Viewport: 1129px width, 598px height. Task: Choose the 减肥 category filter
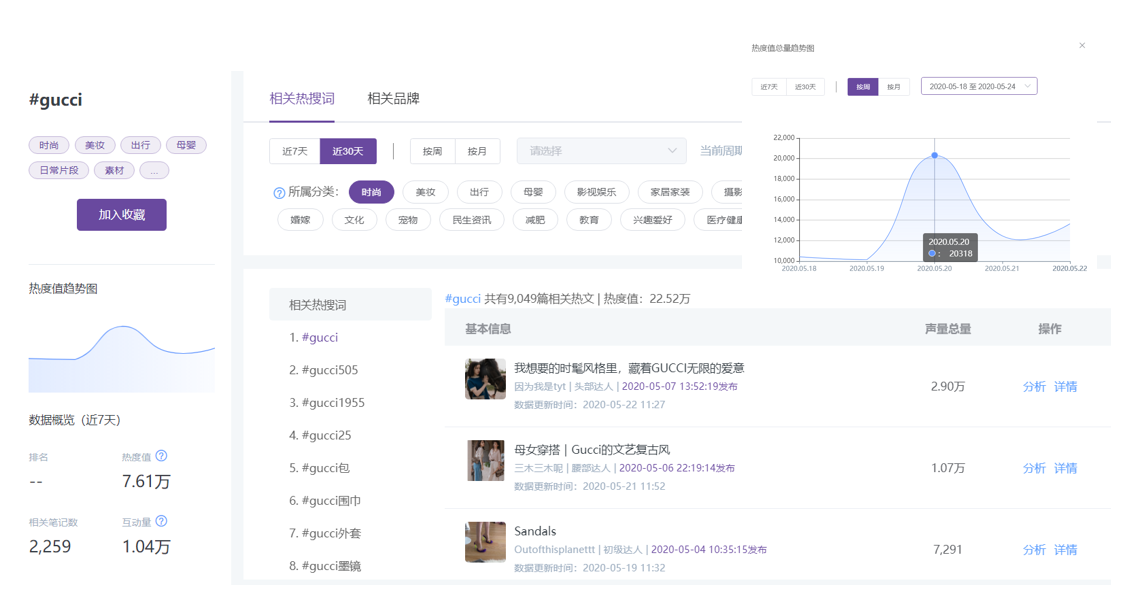pos(535,220)
